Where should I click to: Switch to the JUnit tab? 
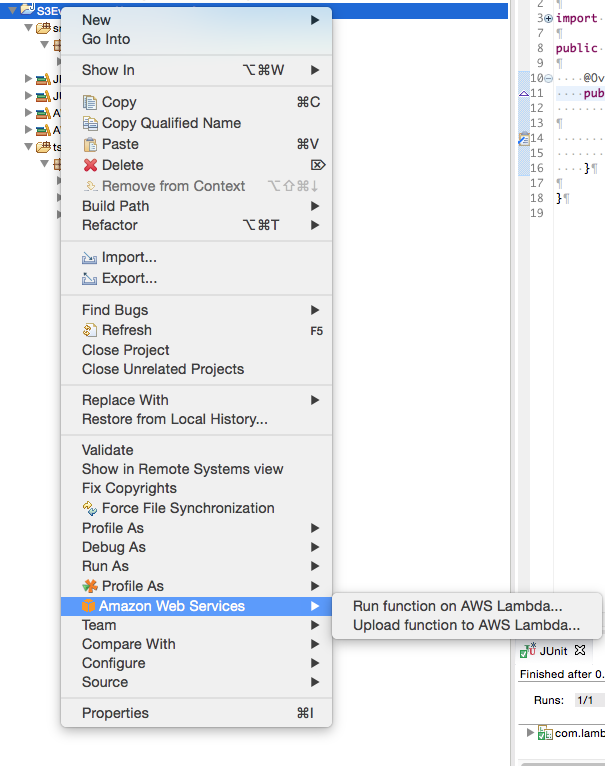553,651
